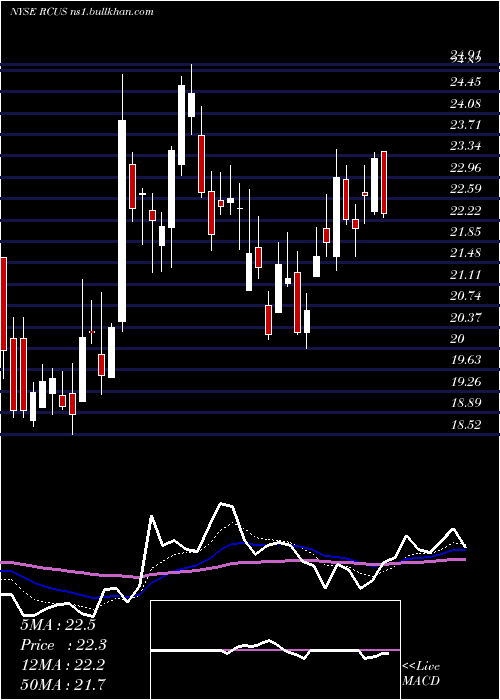
Task: Click the 50MA : 21.7 readout
Action: coord(63,685)
